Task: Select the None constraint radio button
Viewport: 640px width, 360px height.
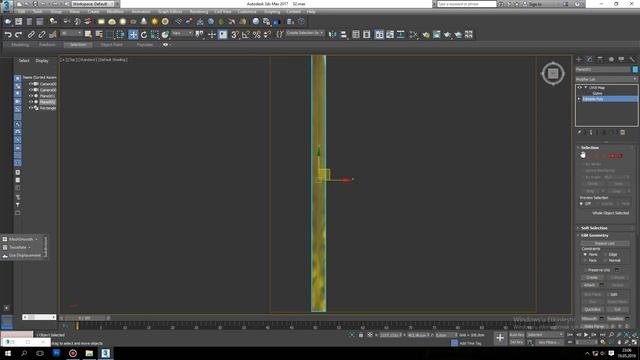Action: (x=586, y=254)
